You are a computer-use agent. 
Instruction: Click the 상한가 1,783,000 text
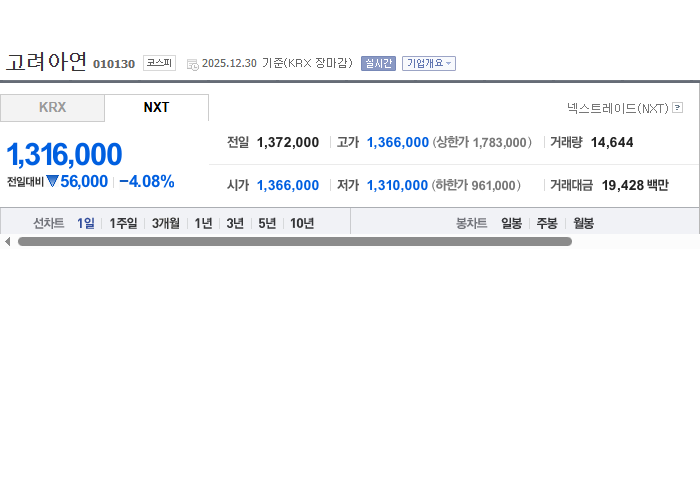pos(482,142)
